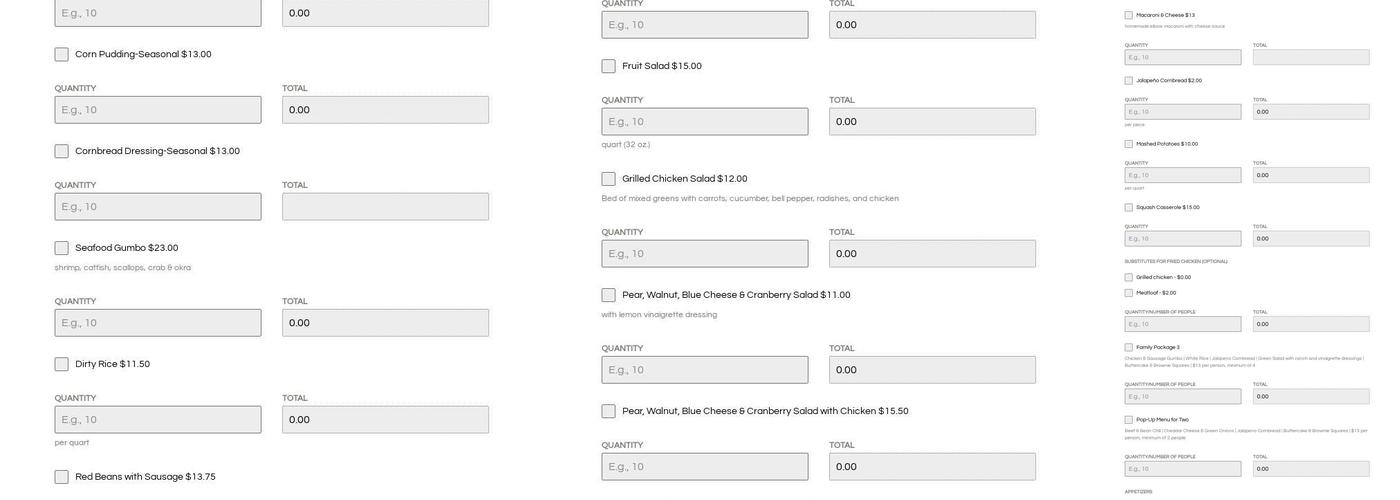The image size is (1400, 500).
Task: Check Pear, Walnut, Blue Cheese Salad $11.00
Action: click(x=609, y=296)
